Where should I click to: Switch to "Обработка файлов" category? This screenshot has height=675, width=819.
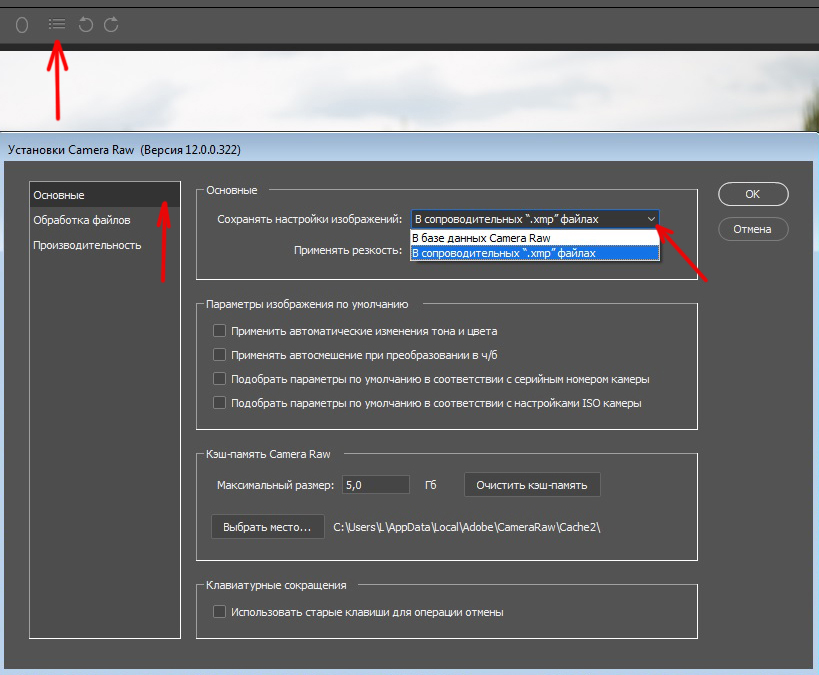tap(81, 219)
